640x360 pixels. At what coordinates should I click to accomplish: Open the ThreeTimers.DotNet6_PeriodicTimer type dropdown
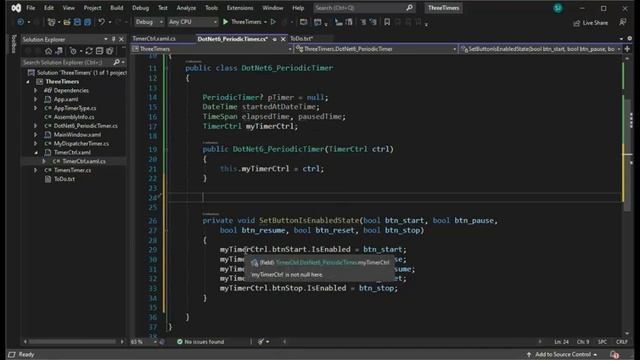376,49
